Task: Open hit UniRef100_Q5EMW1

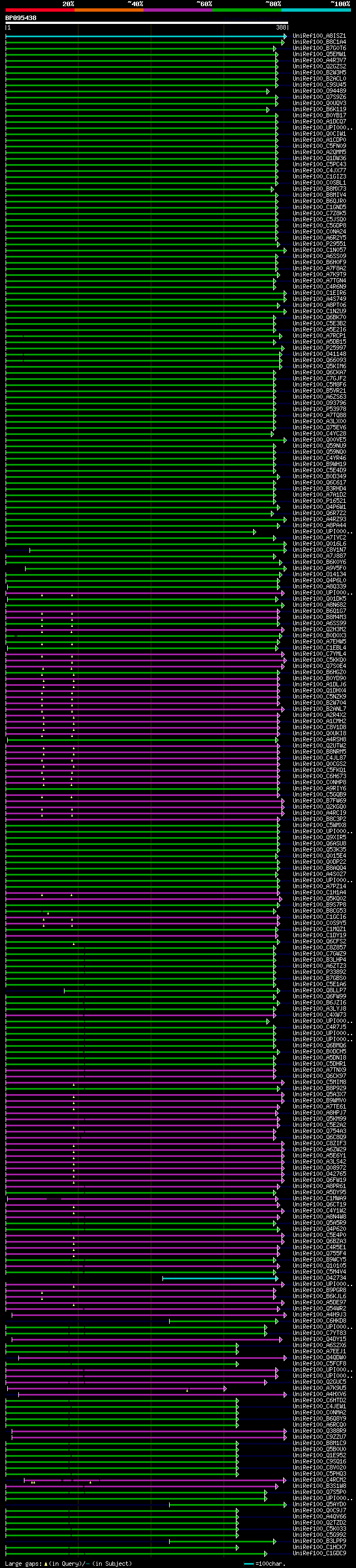Action: [319, 54]
